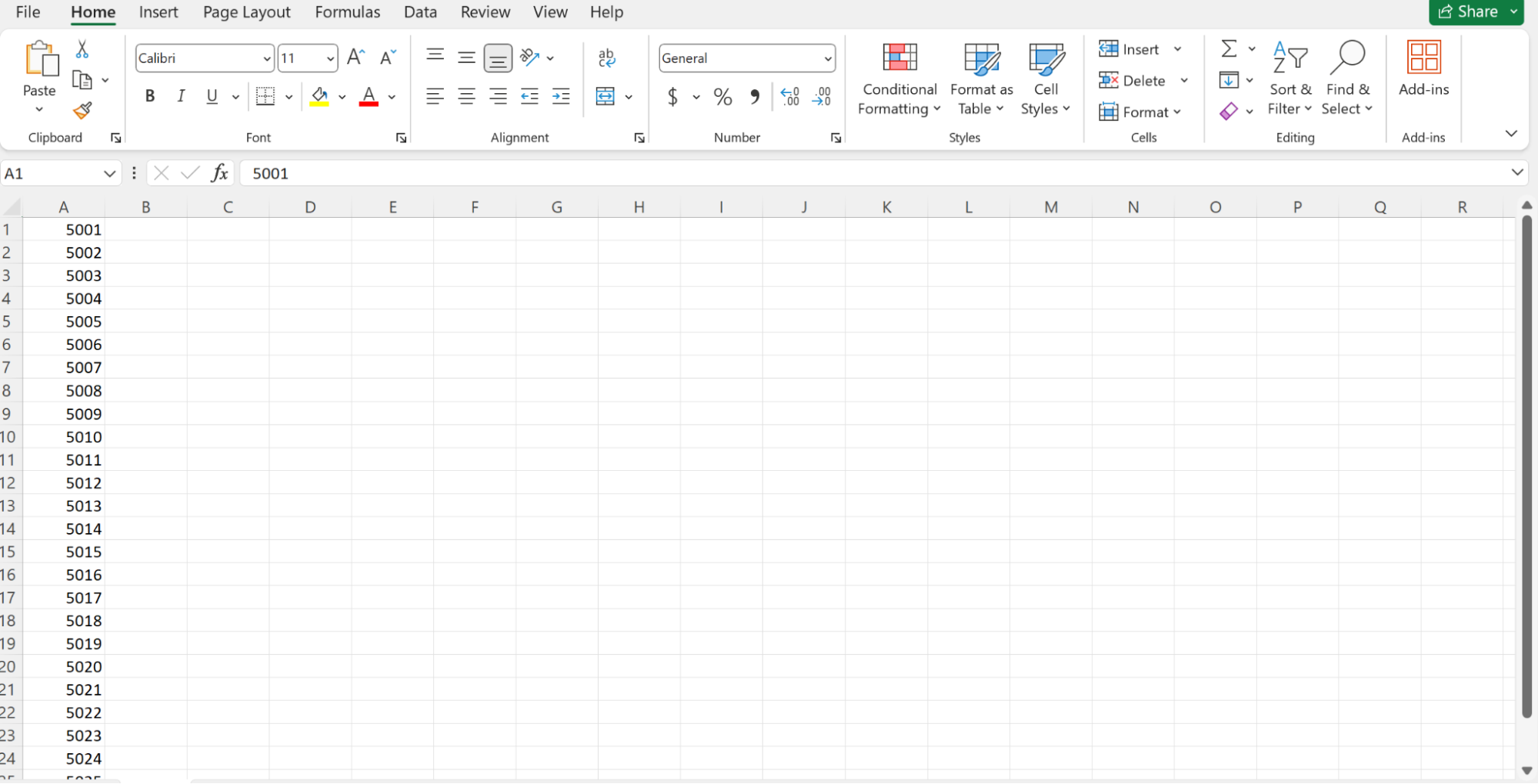Click the Decrease Indent icon
The width and height of the screenshot is (1538, 784).
pyautogui.click(x=529, y=96)
